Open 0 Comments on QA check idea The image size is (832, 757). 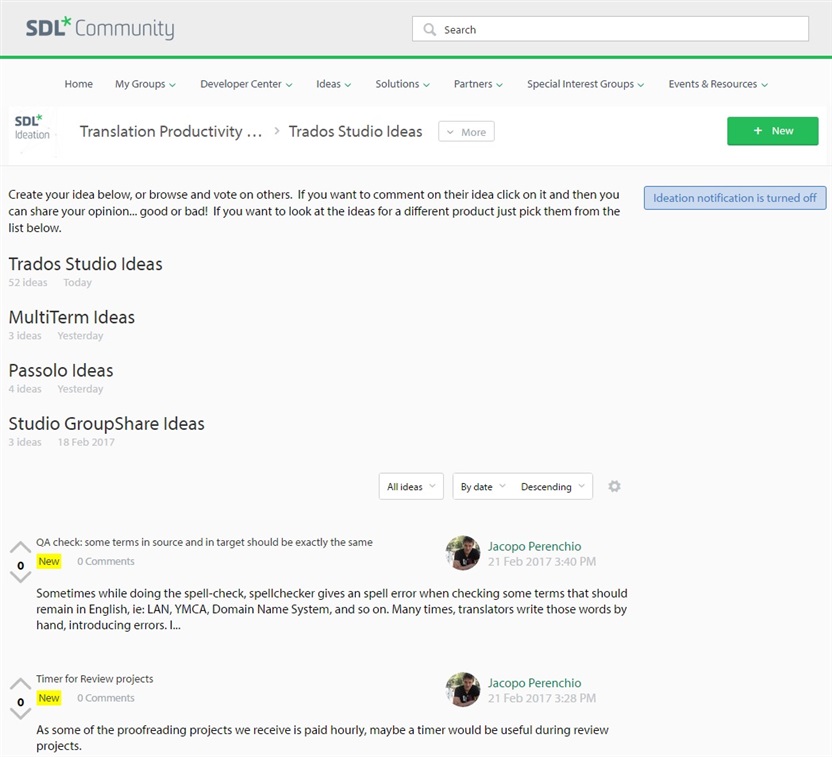(x=106, y=561)
